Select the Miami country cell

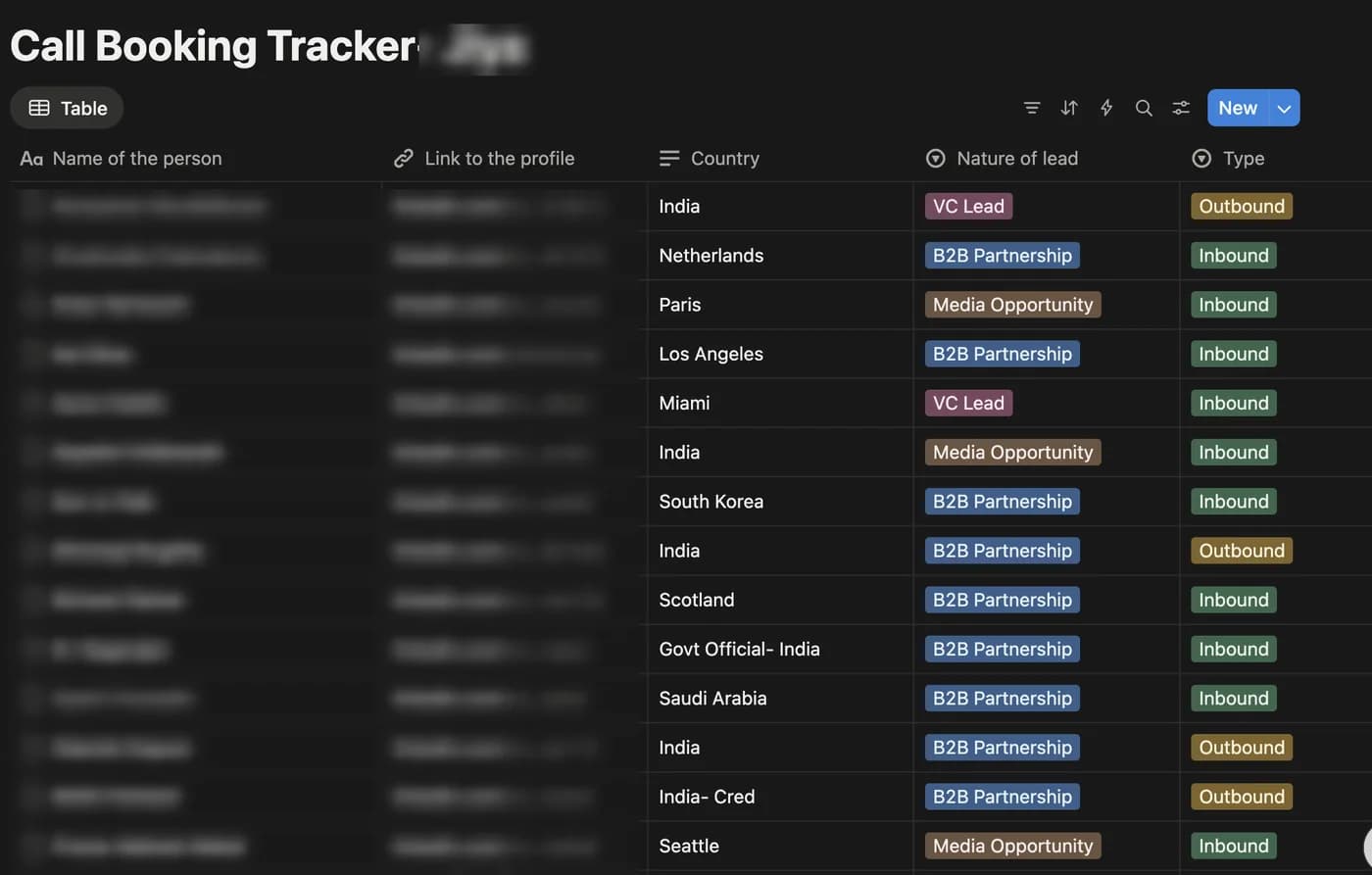[780, 403]
